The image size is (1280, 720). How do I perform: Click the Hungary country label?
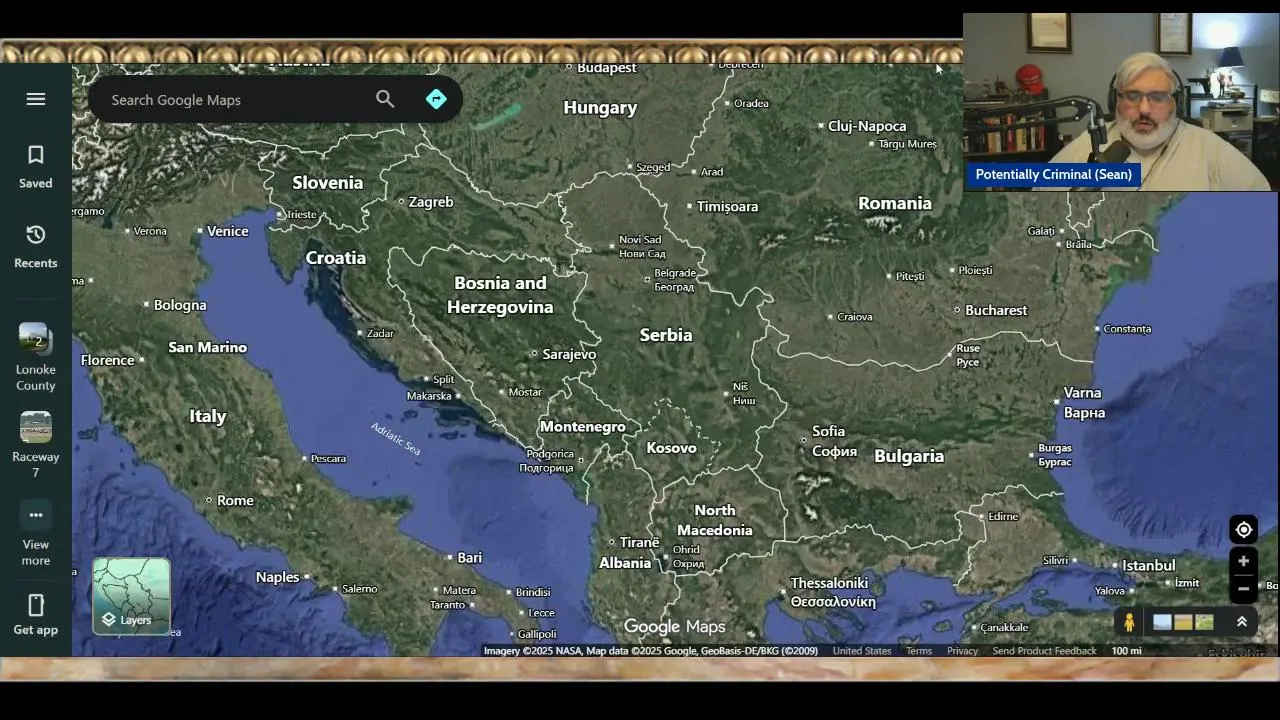[x=600, y=108]
